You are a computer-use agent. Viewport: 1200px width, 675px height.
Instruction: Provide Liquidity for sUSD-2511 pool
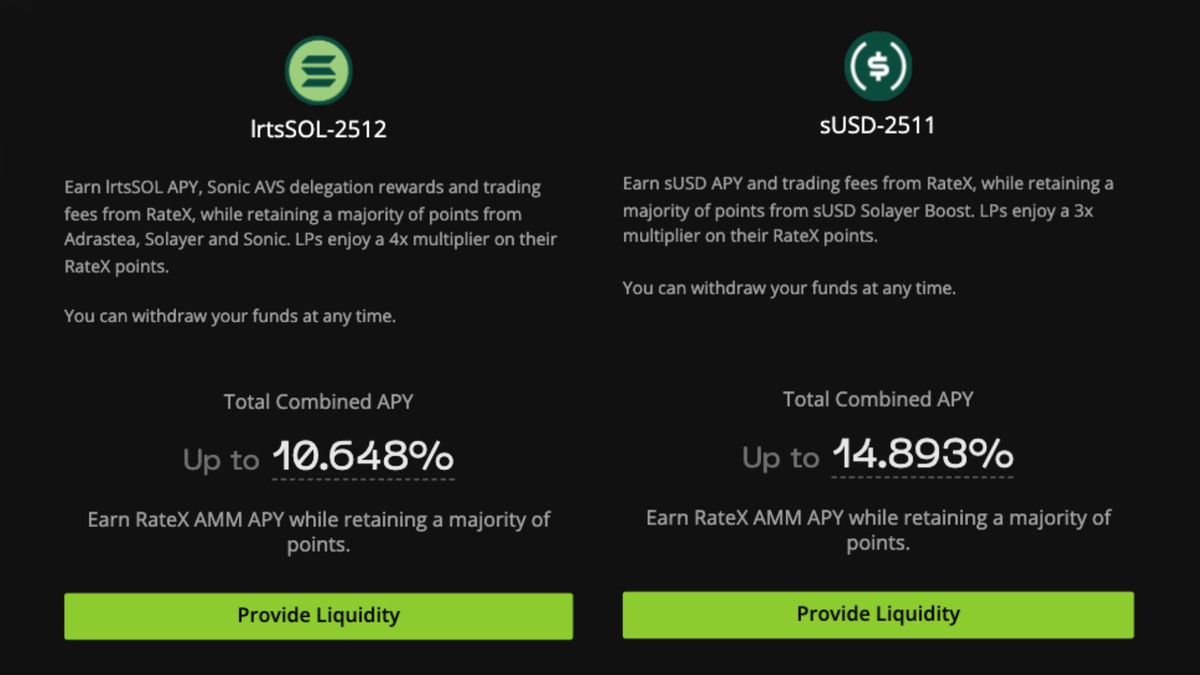878,614
